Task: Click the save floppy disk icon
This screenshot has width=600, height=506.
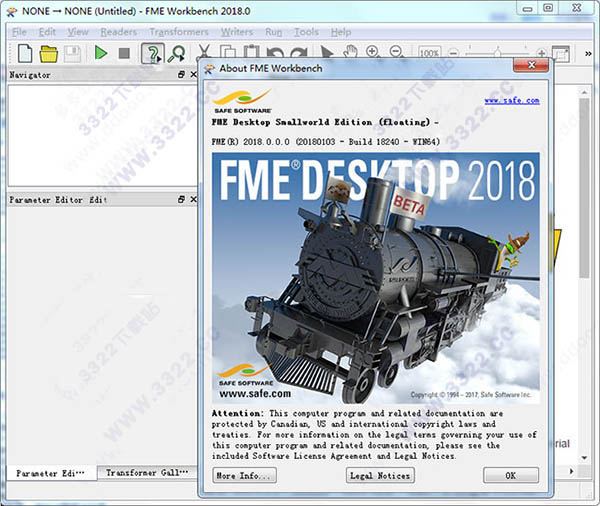Action: click(x=72, y=54)
